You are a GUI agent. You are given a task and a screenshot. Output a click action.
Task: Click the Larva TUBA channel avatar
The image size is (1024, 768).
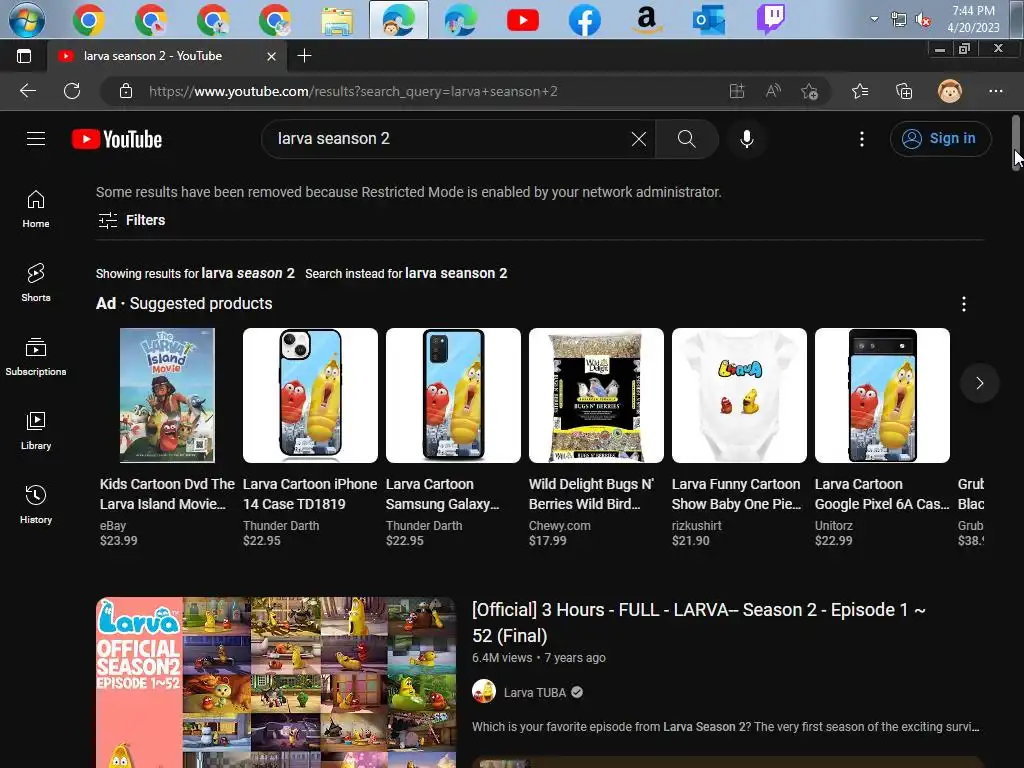(x=484, y=692)
